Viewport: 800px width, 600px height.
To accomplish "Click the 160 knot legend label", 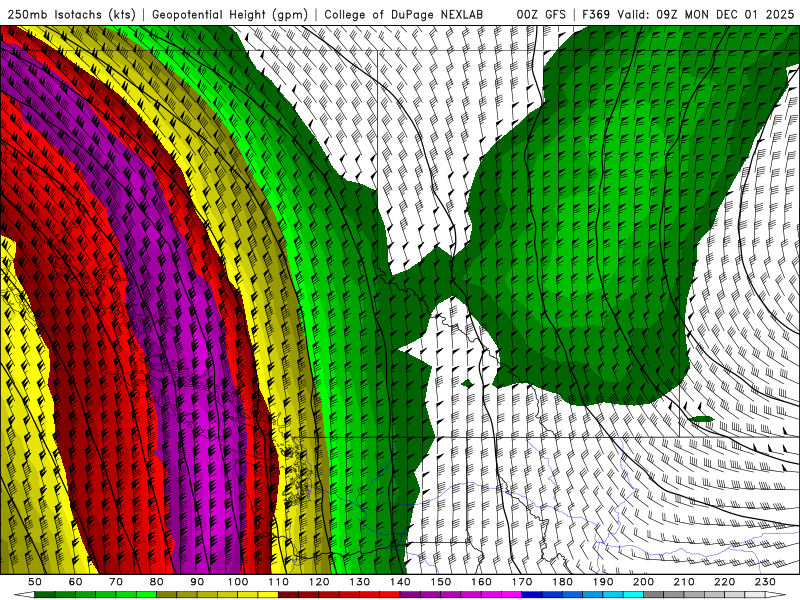I will tap(481, 582).
